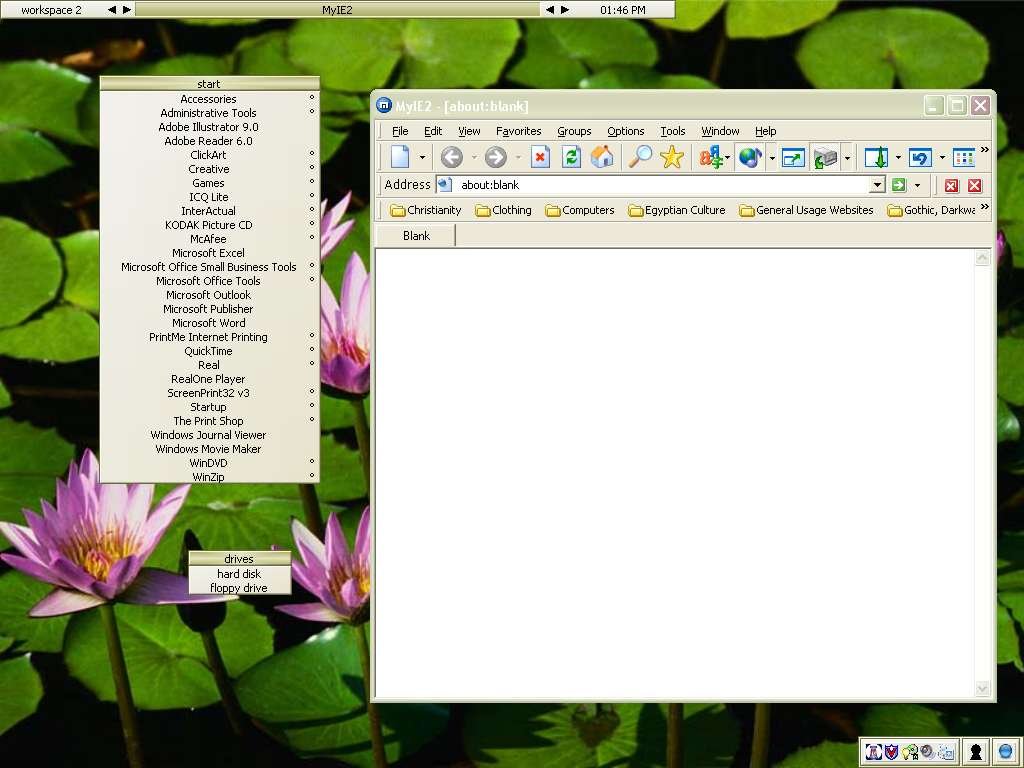Click the green Go arrow beside address bar
This screenshot has height=768, width=1024.
tap(899, 185)
